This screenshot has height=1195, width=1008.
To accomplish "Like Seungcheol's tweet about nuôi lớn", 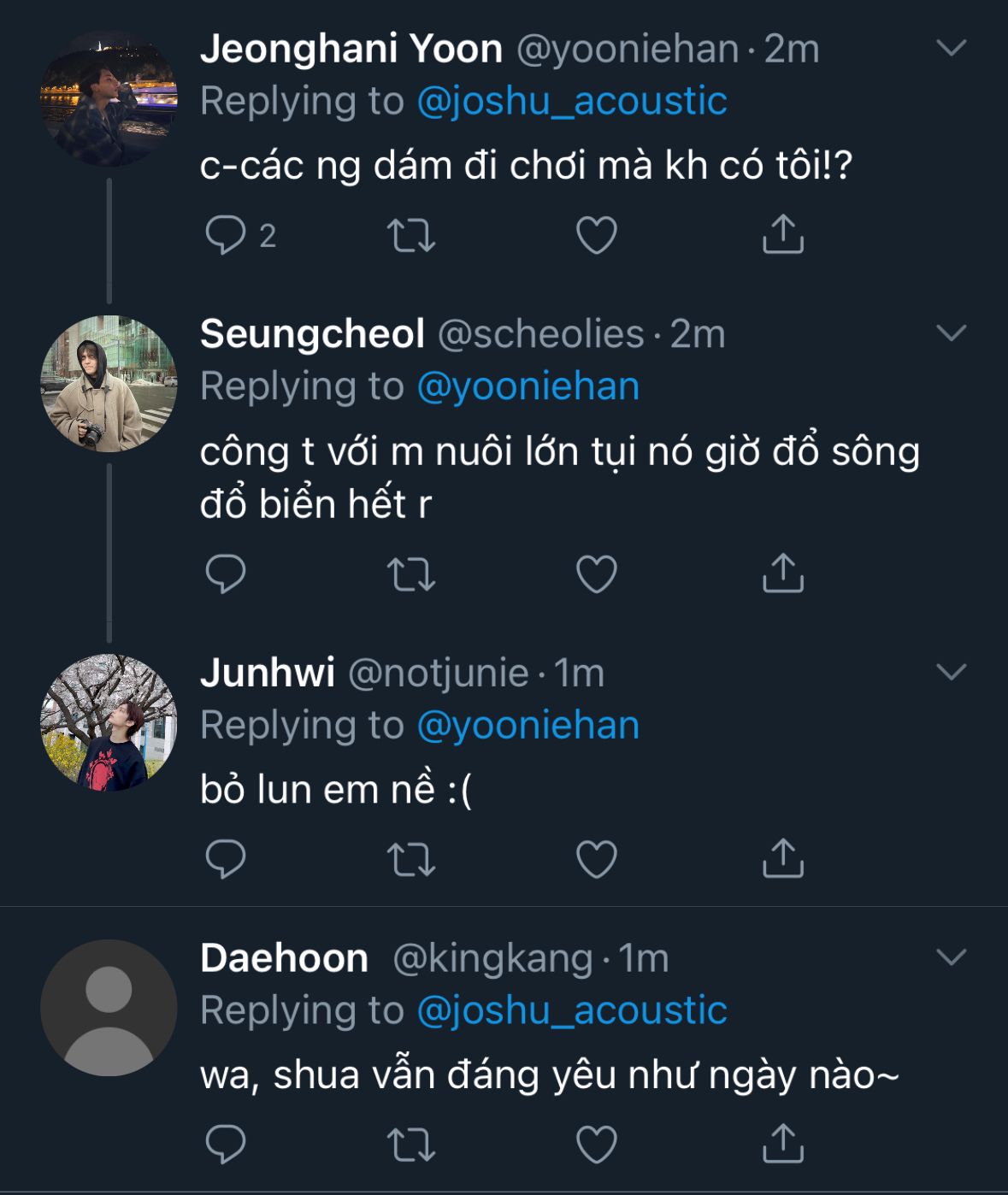I will (x=597, y=574).
